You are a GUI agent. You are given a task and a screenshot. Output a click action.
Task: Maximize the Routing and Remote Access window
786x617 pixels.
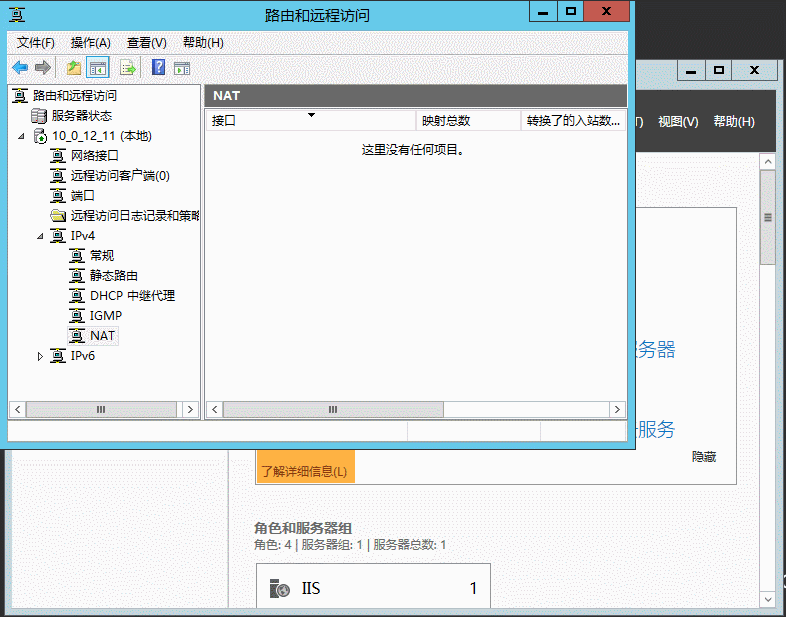[570, 12]
